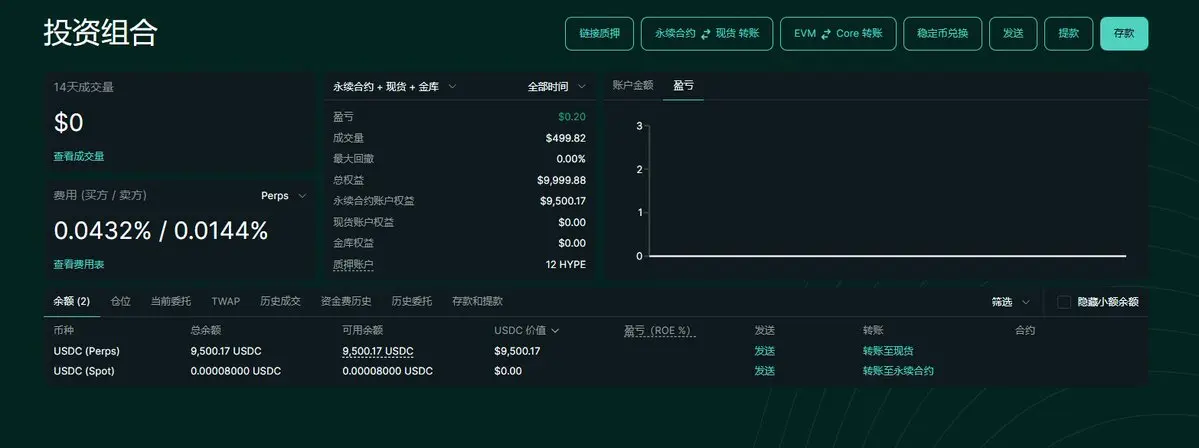Screen dimensions: 1199x448
Task: Click the USDC (Spot) coin name
Action: (x=85, y=371)
